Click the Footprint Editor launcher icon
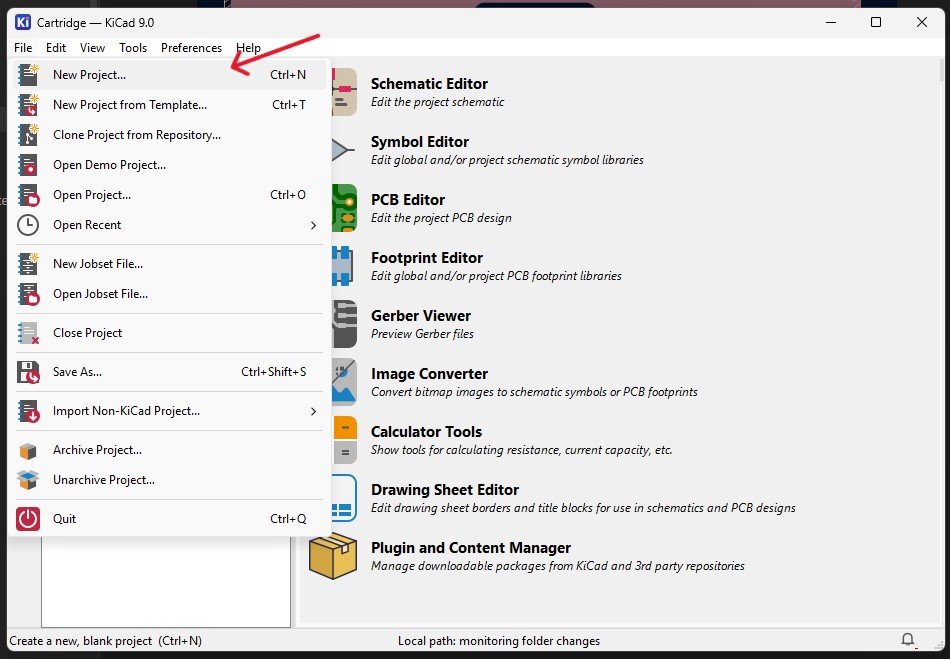950x659 pixels. (x=342, y=266)
